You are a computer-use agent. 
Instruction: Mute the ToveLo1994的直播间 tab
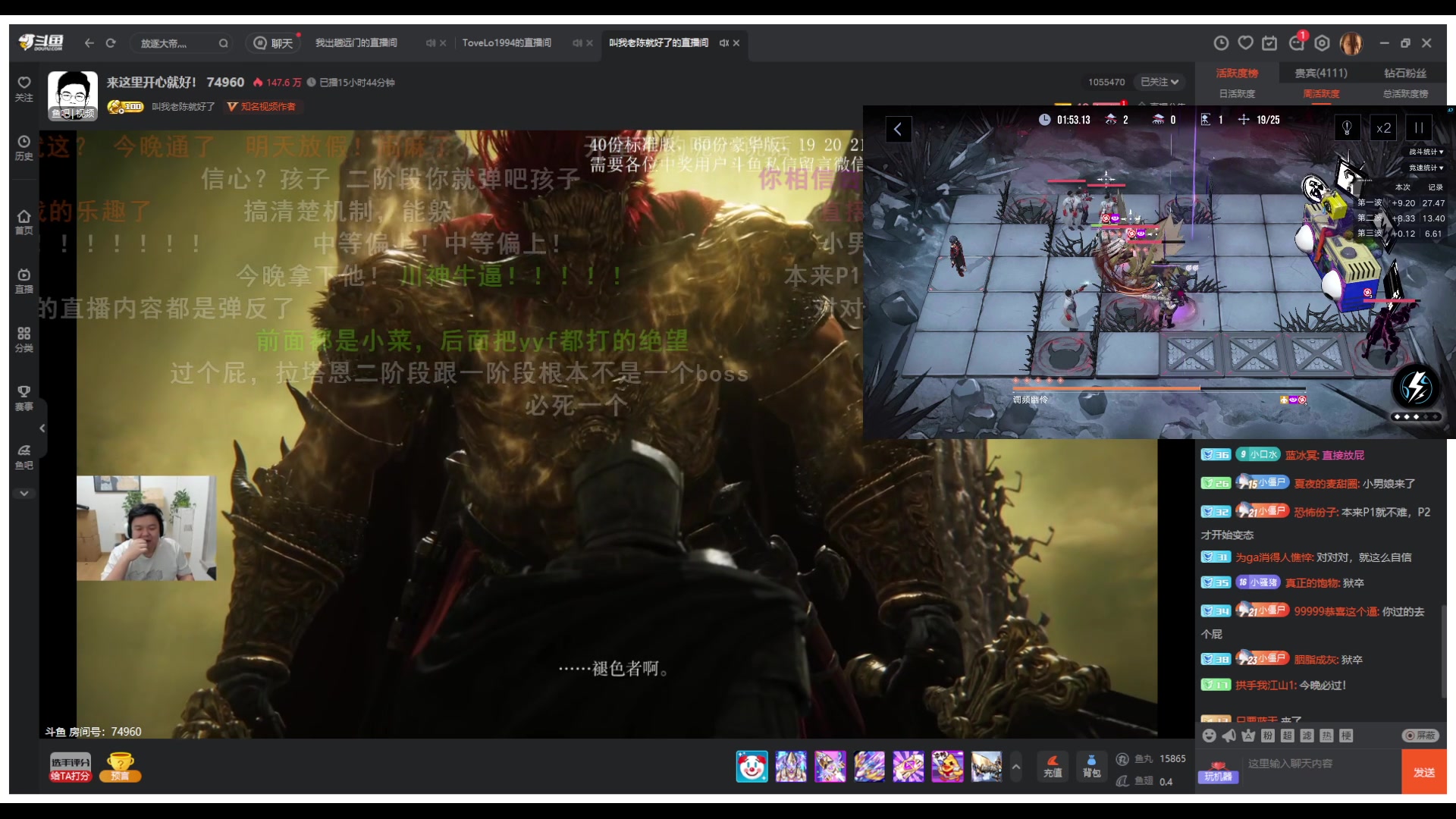click(x=577, y=43)
